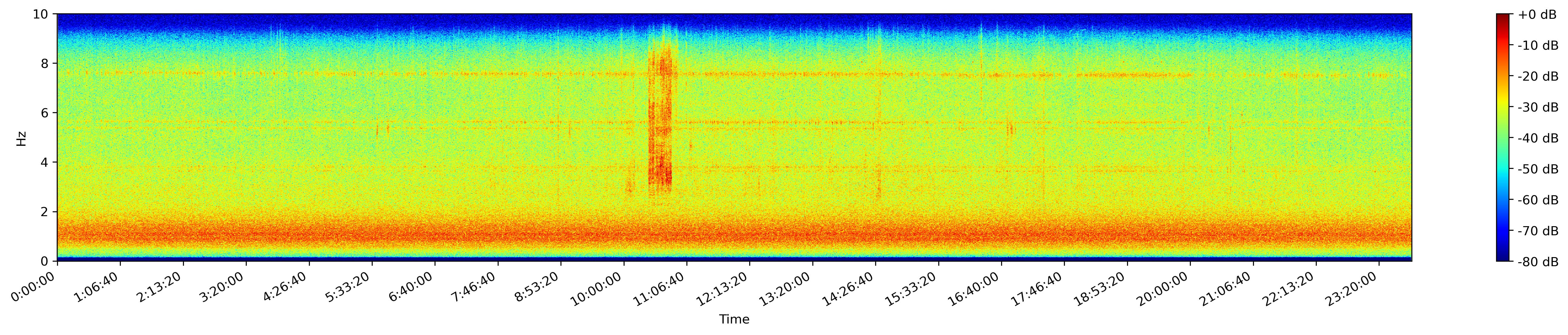The image size is (1568, 335).
Task: Click the -70 dB colorbar label
Action: (1538, 231)
